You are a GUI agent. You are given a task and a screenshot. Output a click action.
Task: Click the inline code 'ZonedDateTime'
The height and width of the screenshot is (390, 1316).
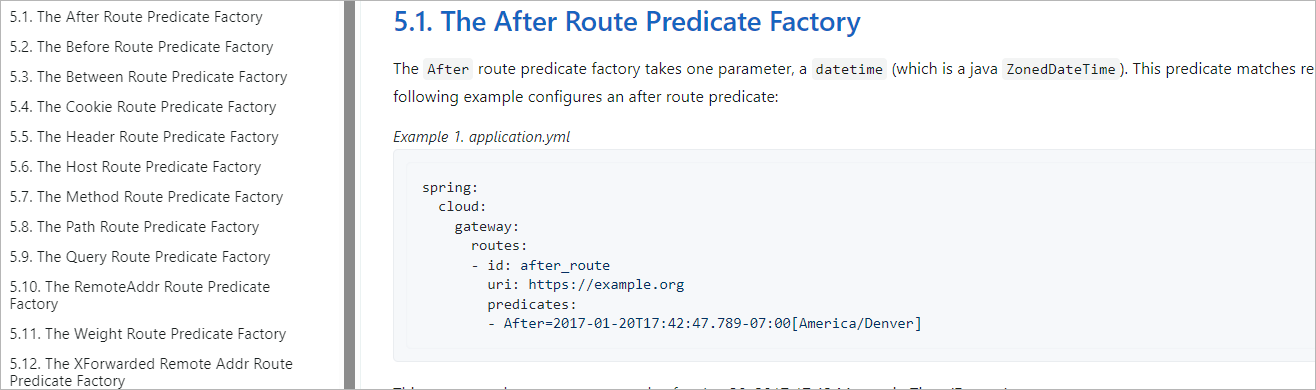[x=1060, y=69]
